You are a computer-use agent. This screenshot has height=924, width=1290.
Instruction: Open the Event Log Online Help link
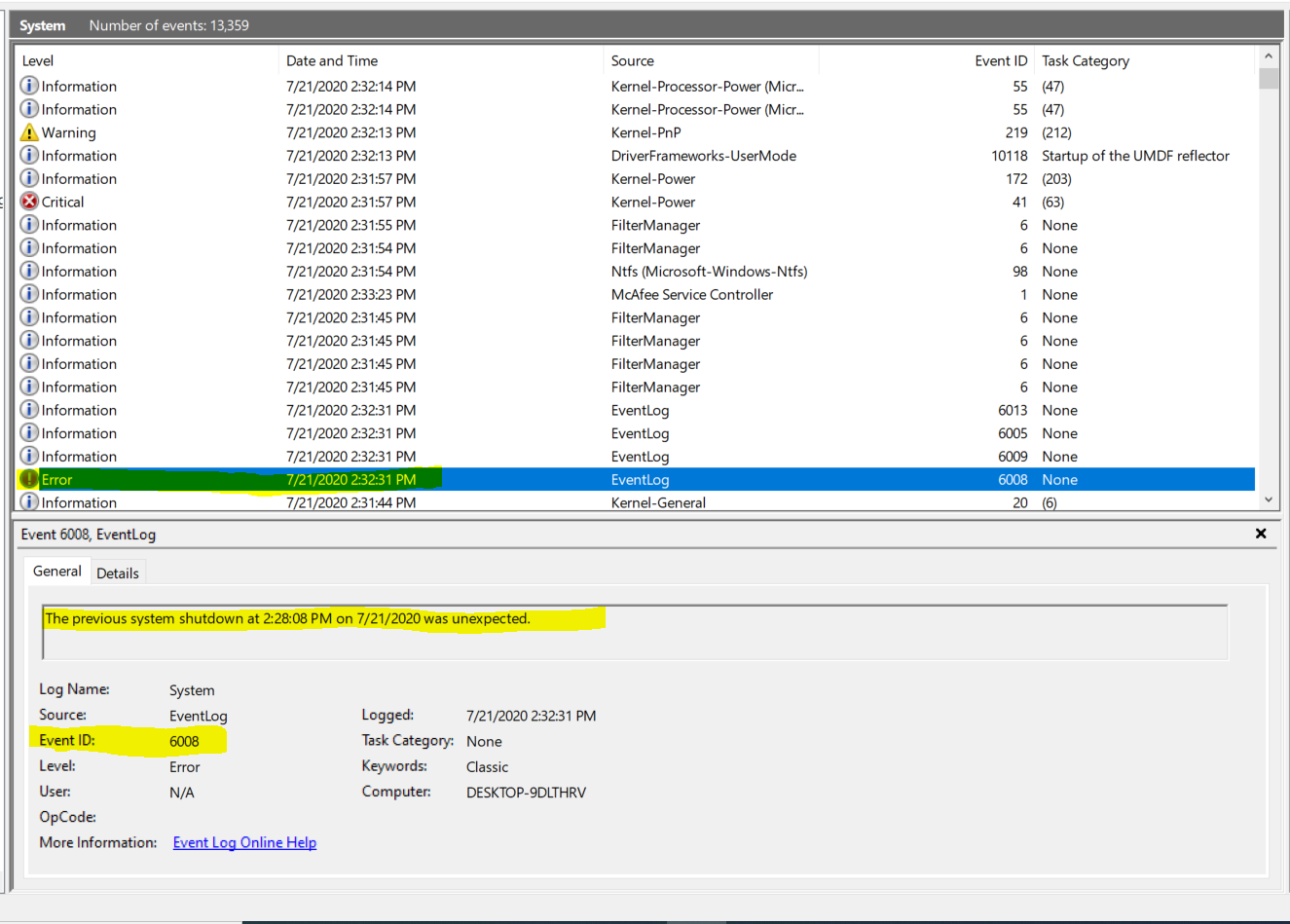(244, 842)
